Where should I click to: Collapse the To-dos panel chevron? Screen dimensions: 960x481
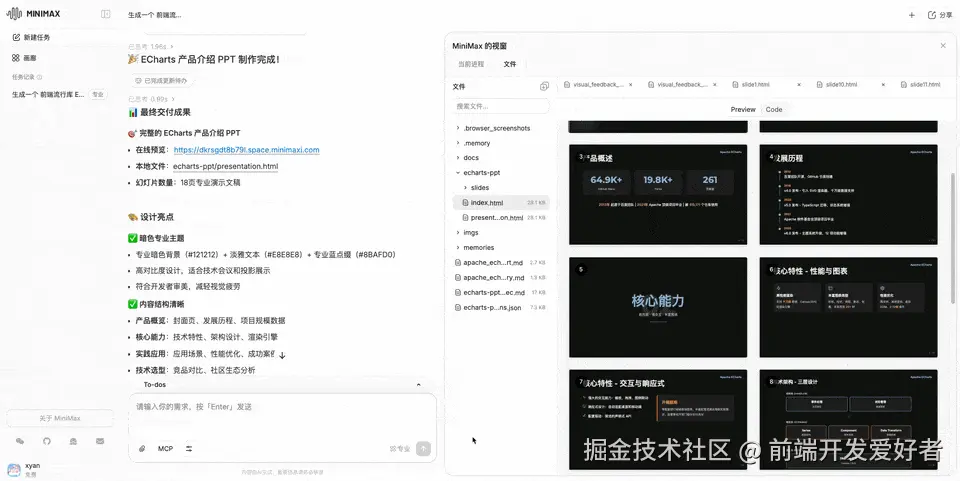(x=419, y=385)
